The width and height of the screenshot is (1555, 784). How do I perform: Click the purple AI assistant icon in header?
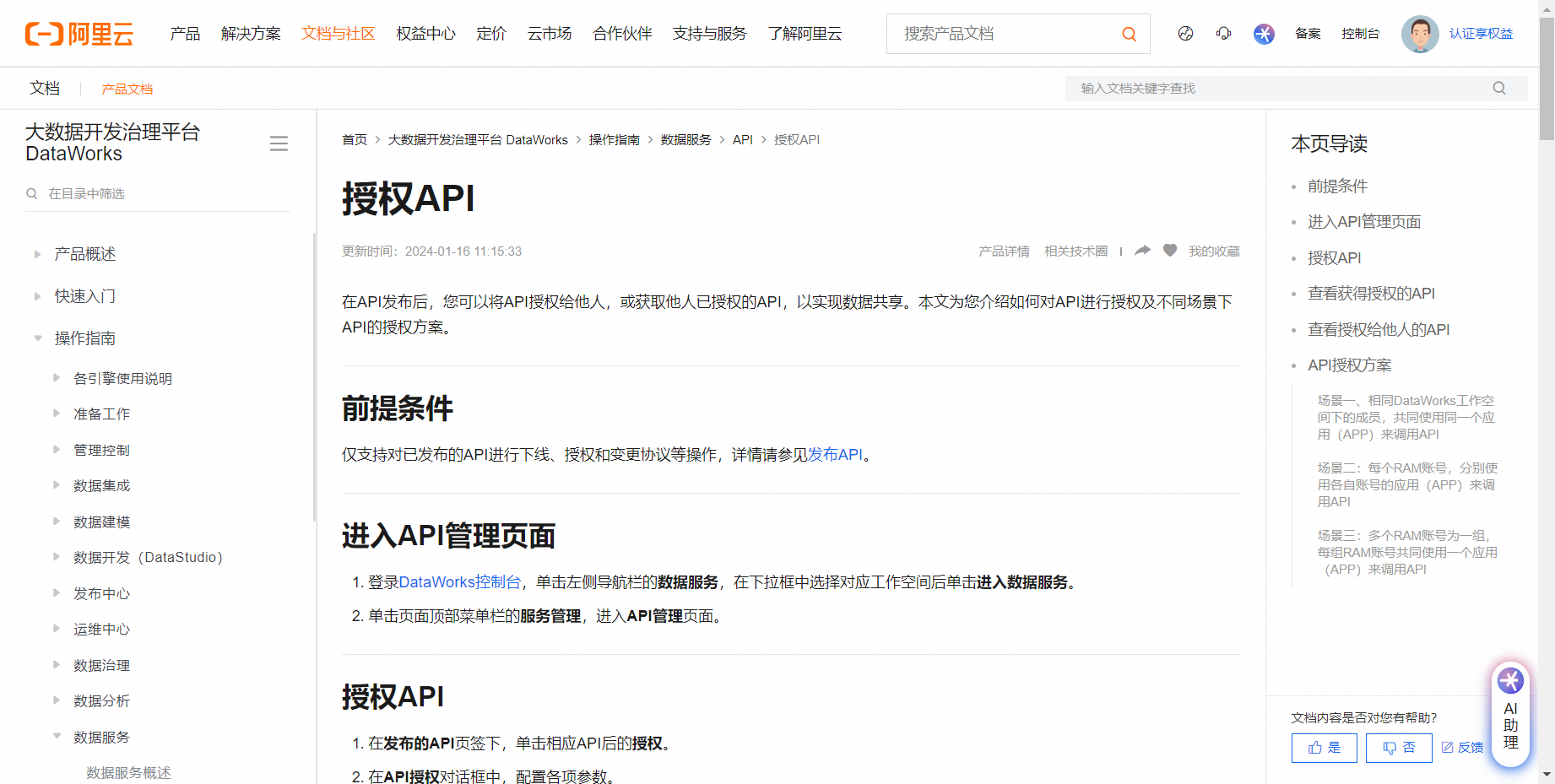click(x=1264, y=34)
